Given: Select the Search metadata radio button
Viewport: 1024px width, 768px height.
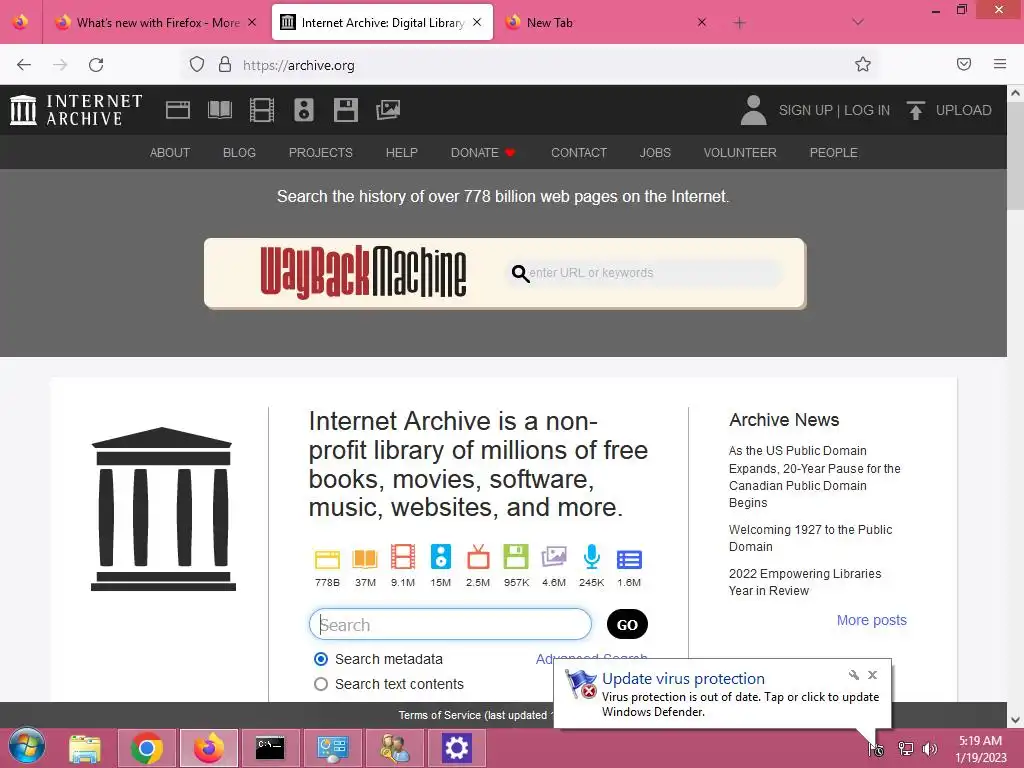Looking at the screenshot, I should click(321, 659).
